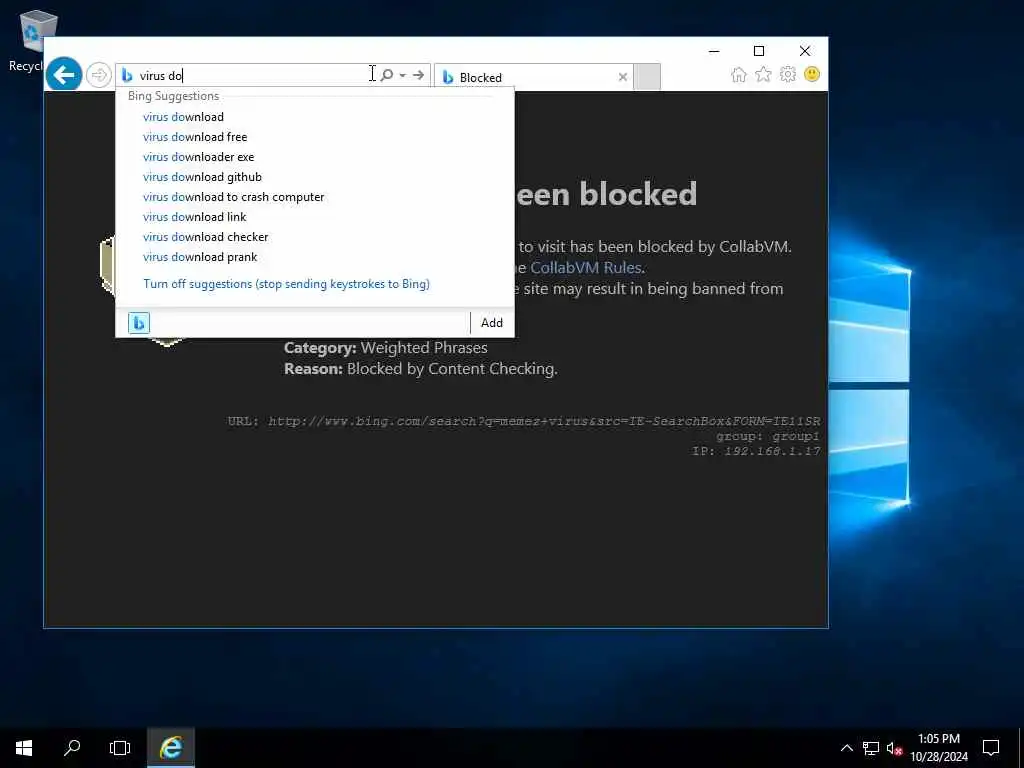Click the Home icon in IE toolbar
This screenshot has width=1024, height=768.
tap(739, 74)
